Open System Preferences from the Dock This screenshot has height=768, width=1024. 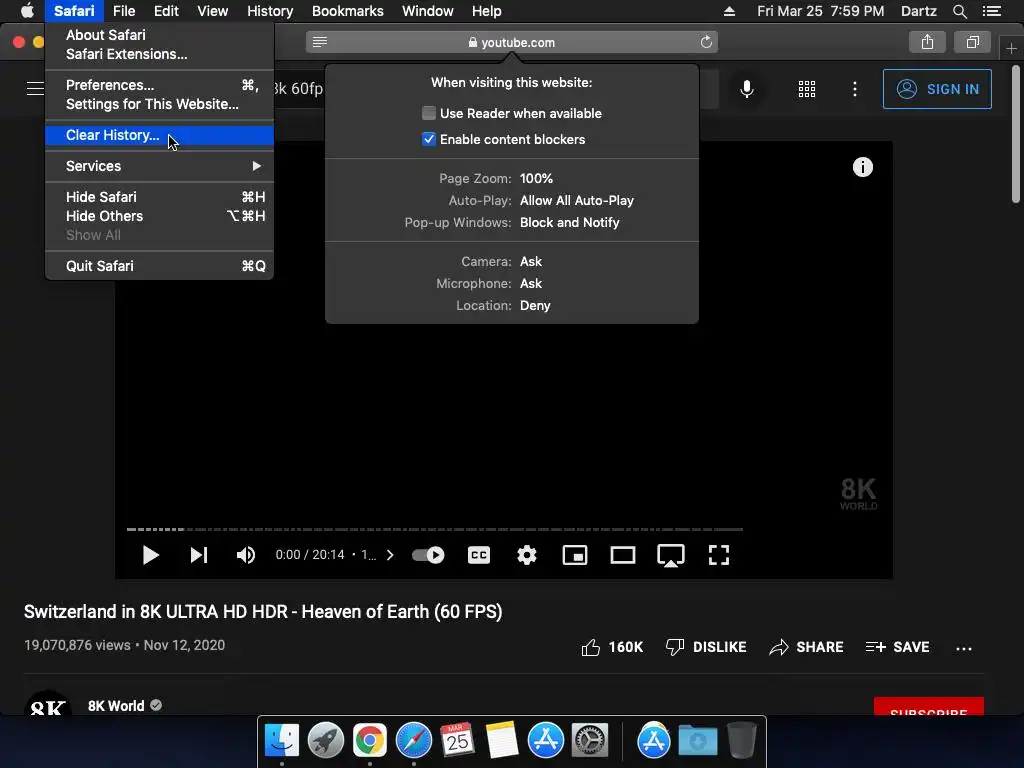[590, 741]
